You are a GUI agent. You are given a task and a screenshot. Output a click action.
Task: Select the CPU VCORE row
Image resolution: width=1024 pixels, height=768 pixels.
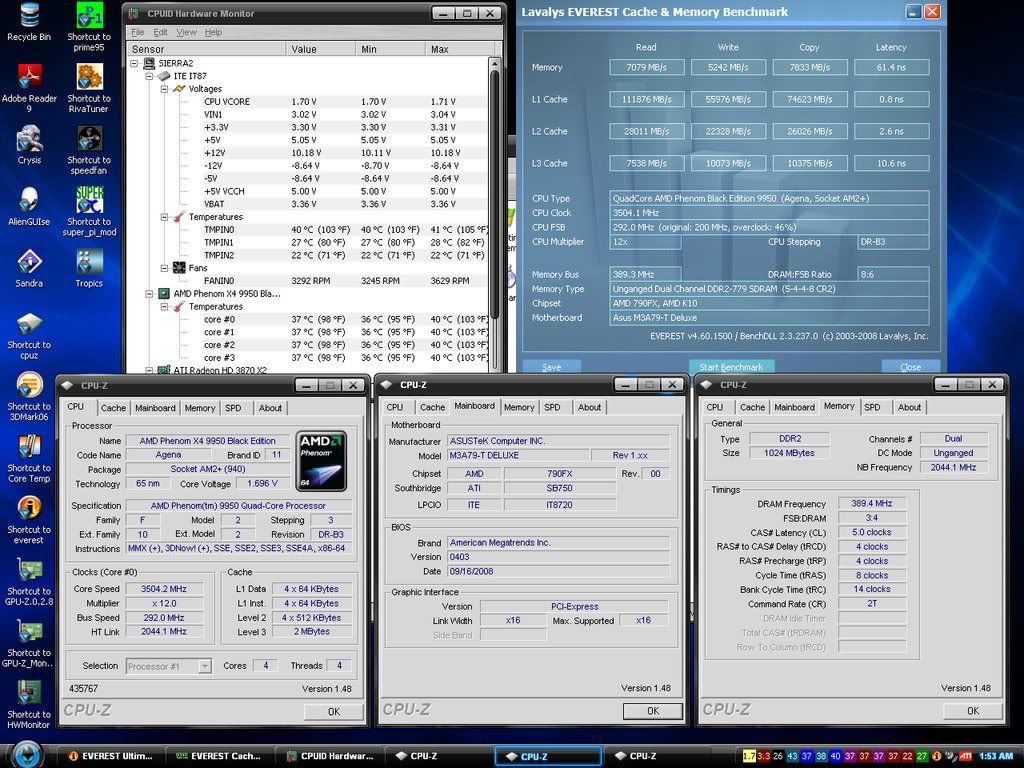(x=306, y=102)
